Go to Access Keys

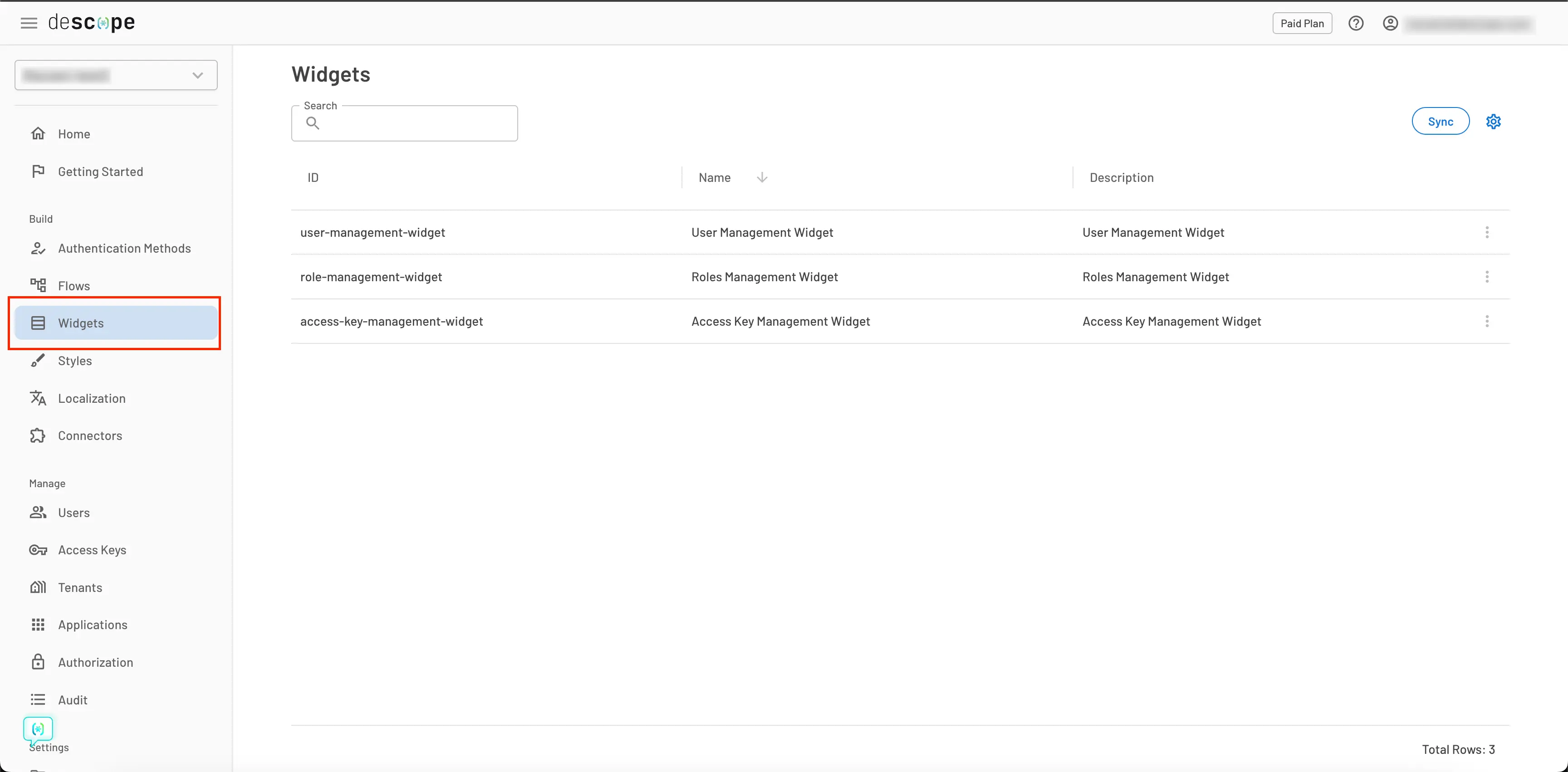(92, 550)
